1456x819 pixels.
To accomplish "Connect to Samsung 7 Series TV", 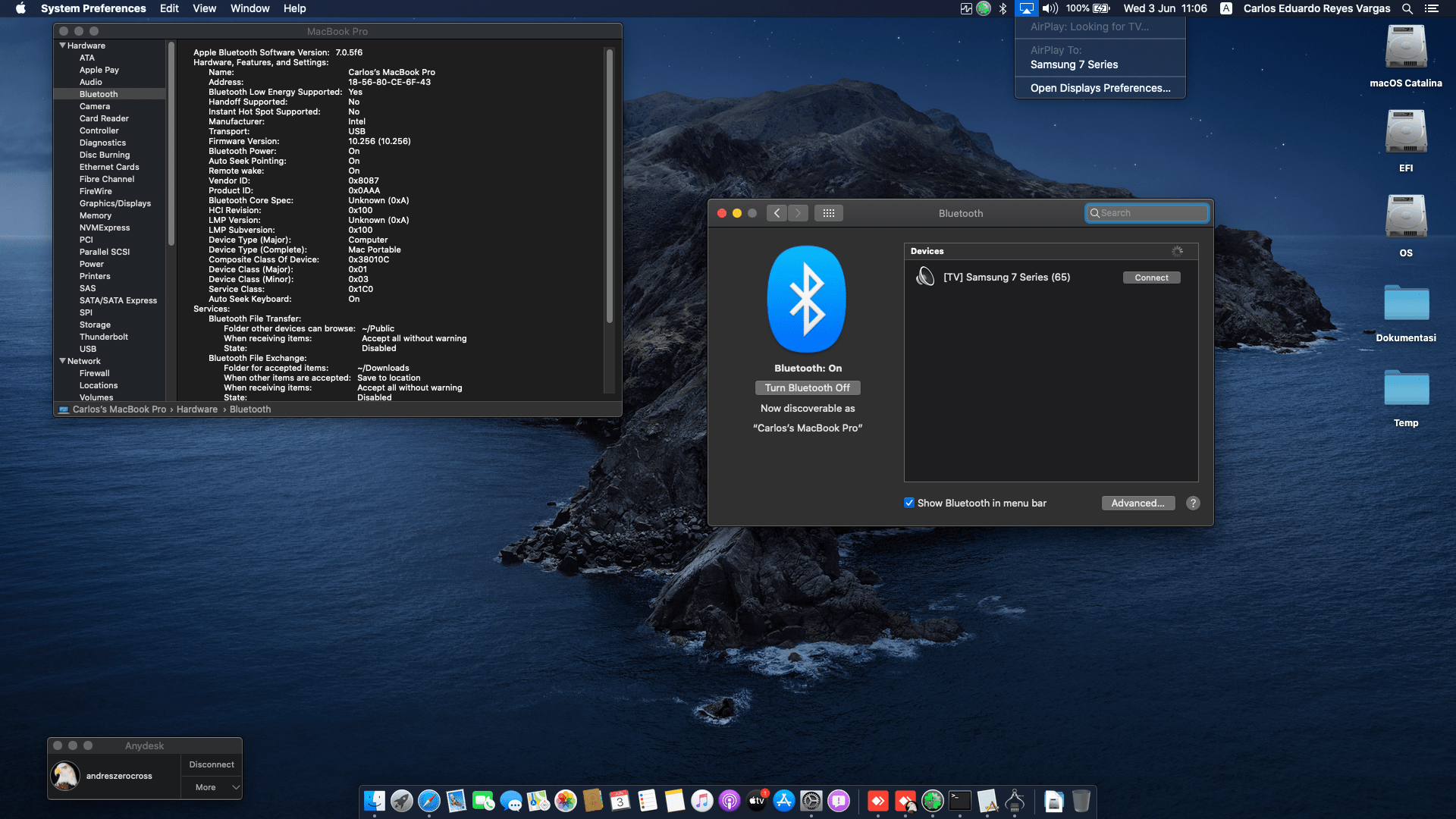I will click(x=1151, y=278).
